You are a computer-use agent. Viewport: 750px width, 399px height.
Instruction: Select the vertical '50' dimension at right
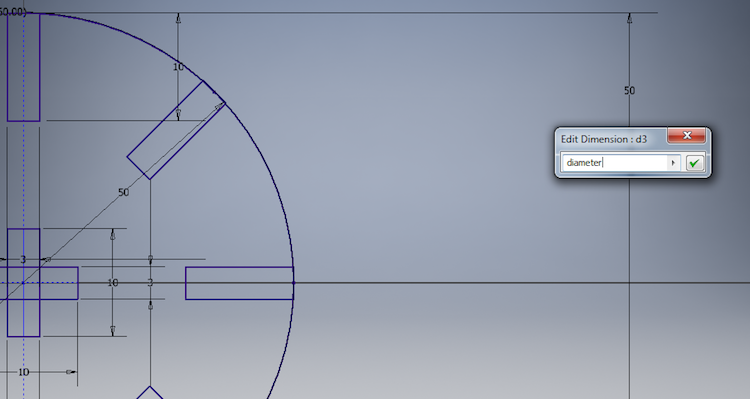pos(629,90)
